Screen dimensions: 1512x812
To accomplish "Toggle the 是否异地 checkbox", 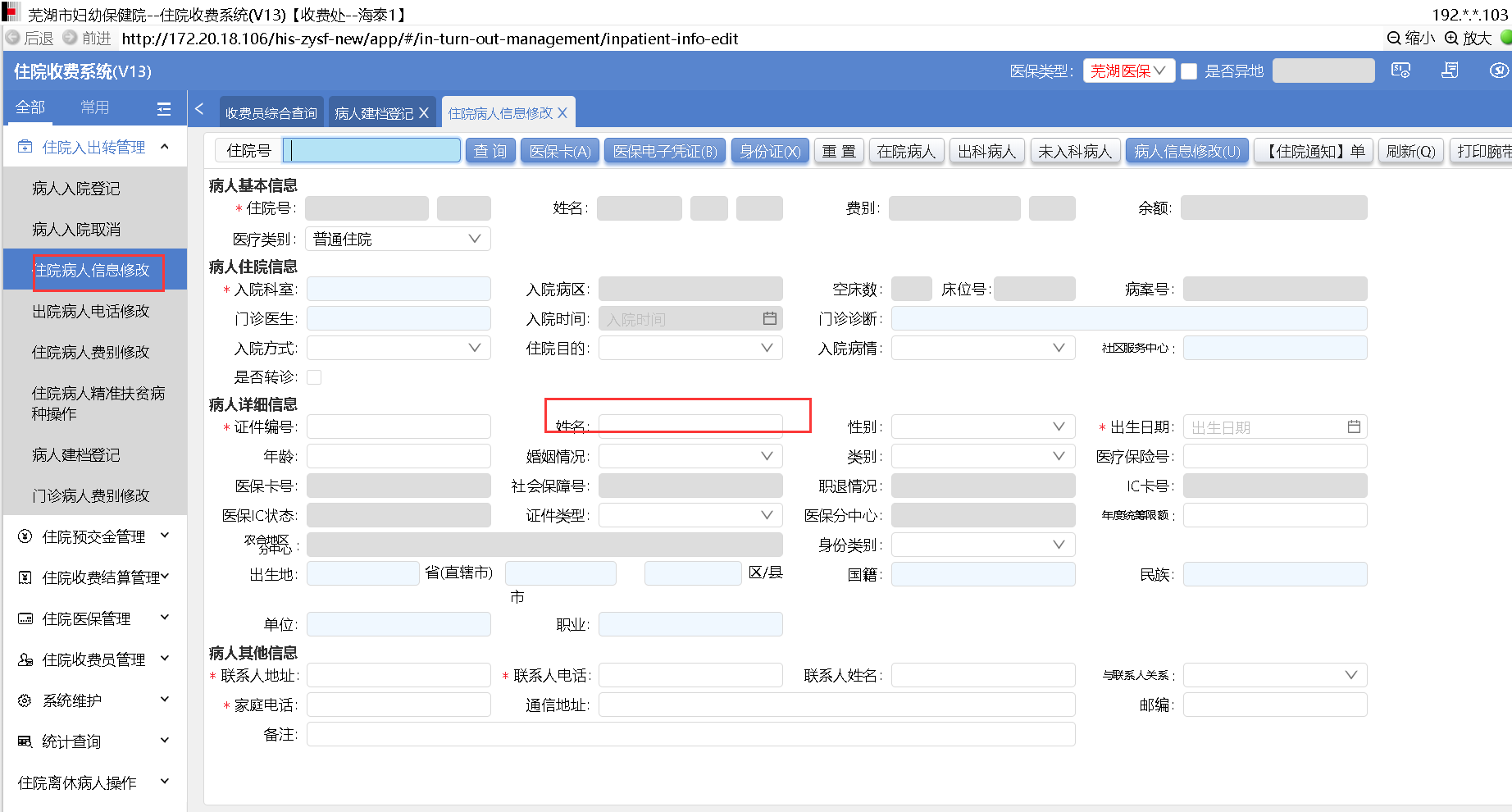I will point(1189,71).
